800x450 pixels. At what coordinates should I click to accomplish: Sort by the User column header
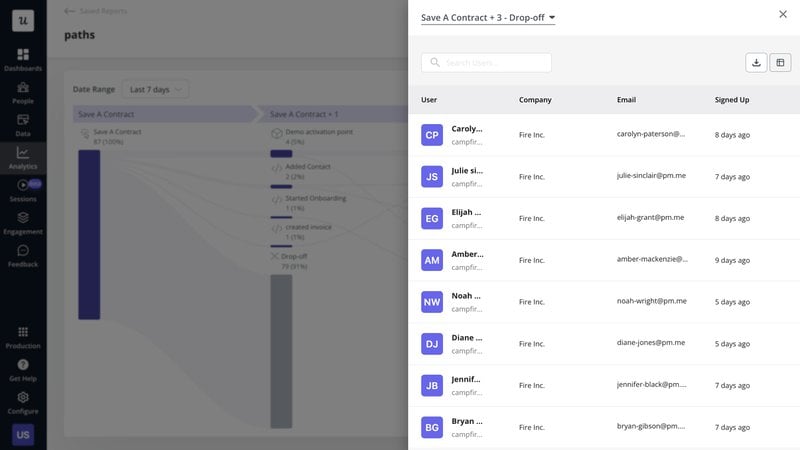click(x=429, y=99)
